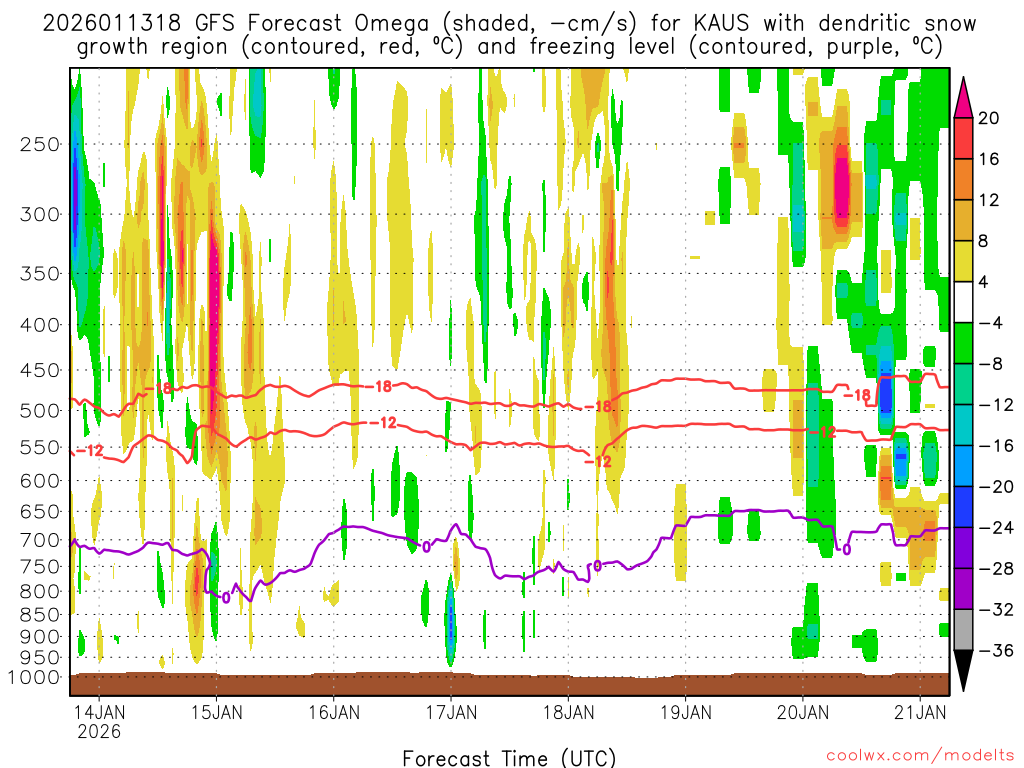Click the 450 pressure level label
The width and height of the screenshot is (1024, 768).
point(40,370)
